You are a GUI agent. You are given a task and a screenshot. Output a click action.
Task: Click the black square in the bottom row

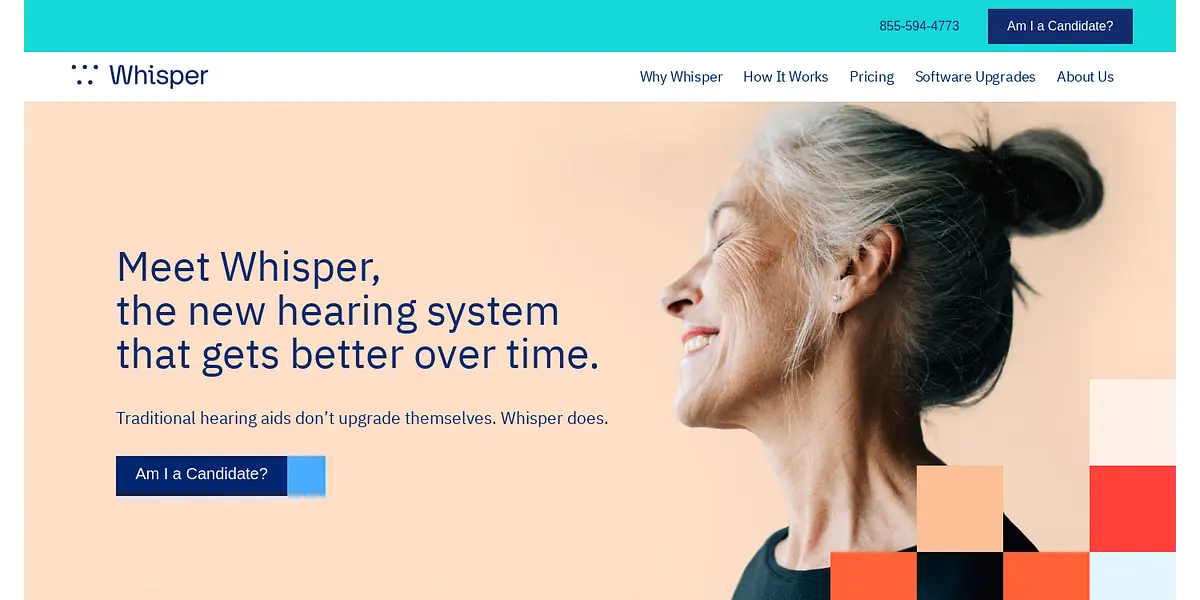960,576
